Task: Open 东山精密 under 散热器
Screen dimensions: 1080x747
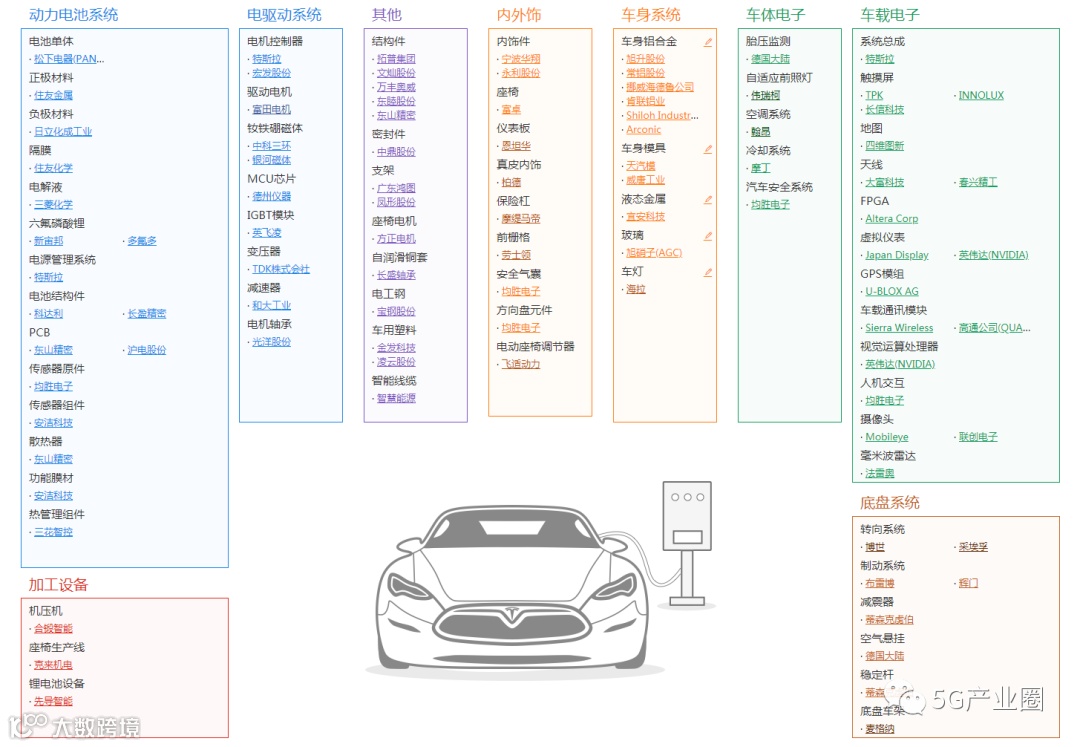Action: tap(53, 459)
